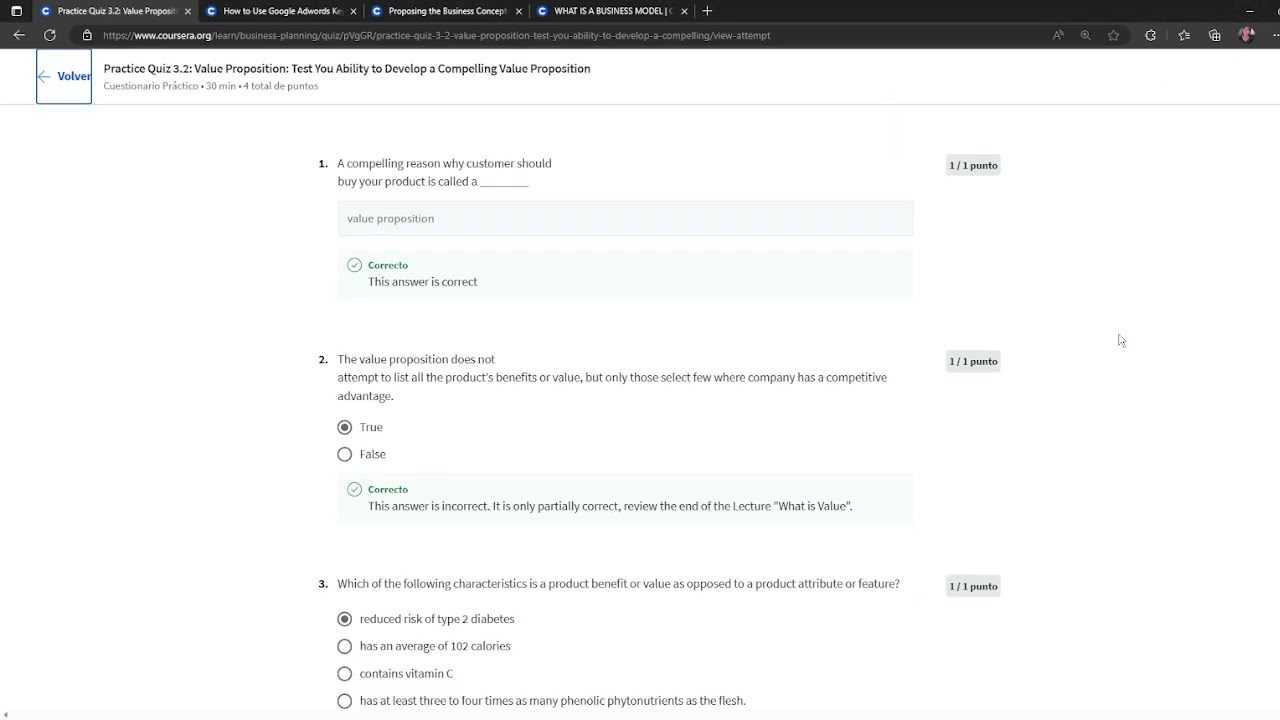Close the WHAT IS A BUSINESS MODEL tab
The height and width of the screenshot is (720, 1280).
pyautogui.click(x=684, y=11)
